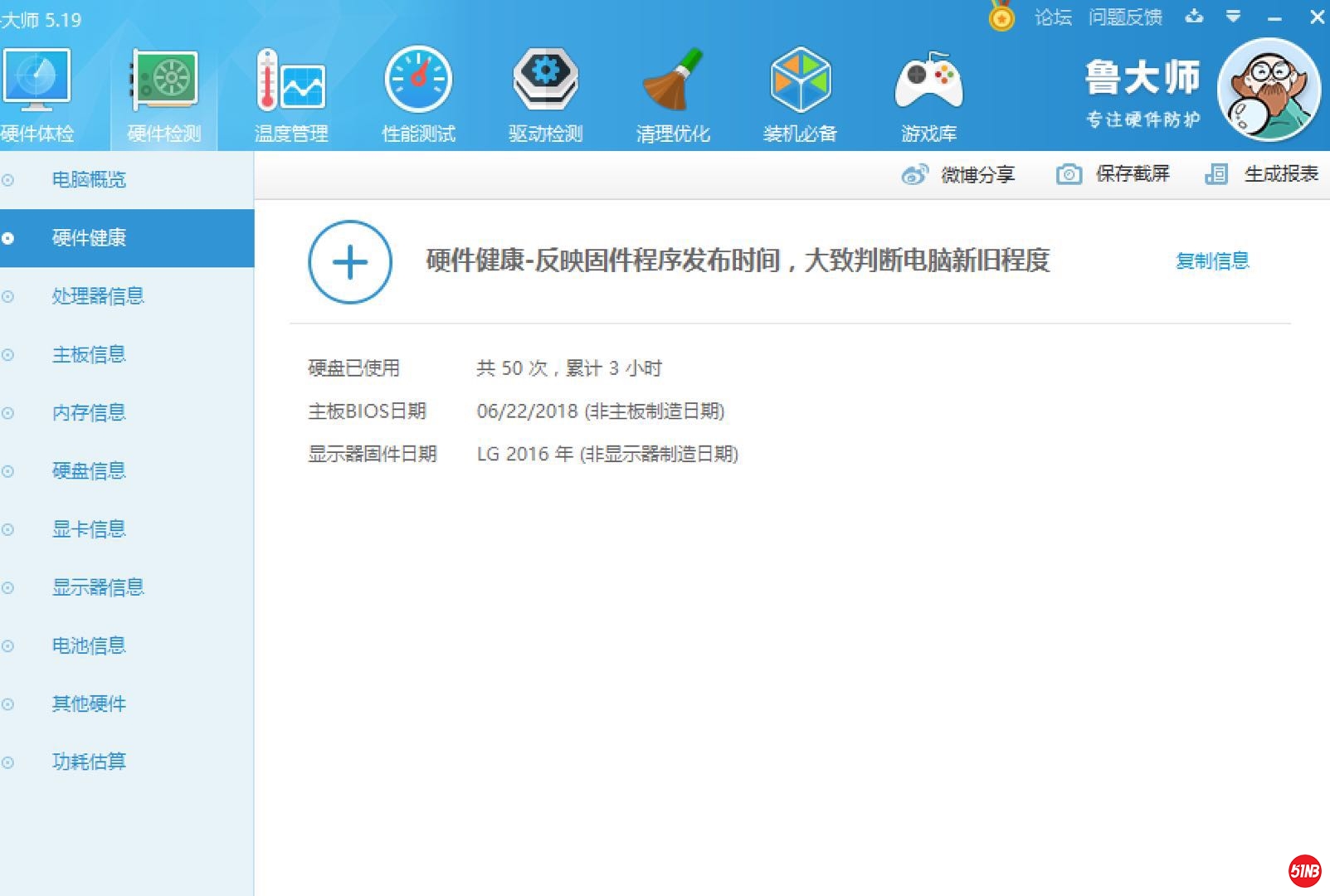1330x896 pixels.
Task: Open the 硬件体检 monitor icon
Action: point(37,81)
